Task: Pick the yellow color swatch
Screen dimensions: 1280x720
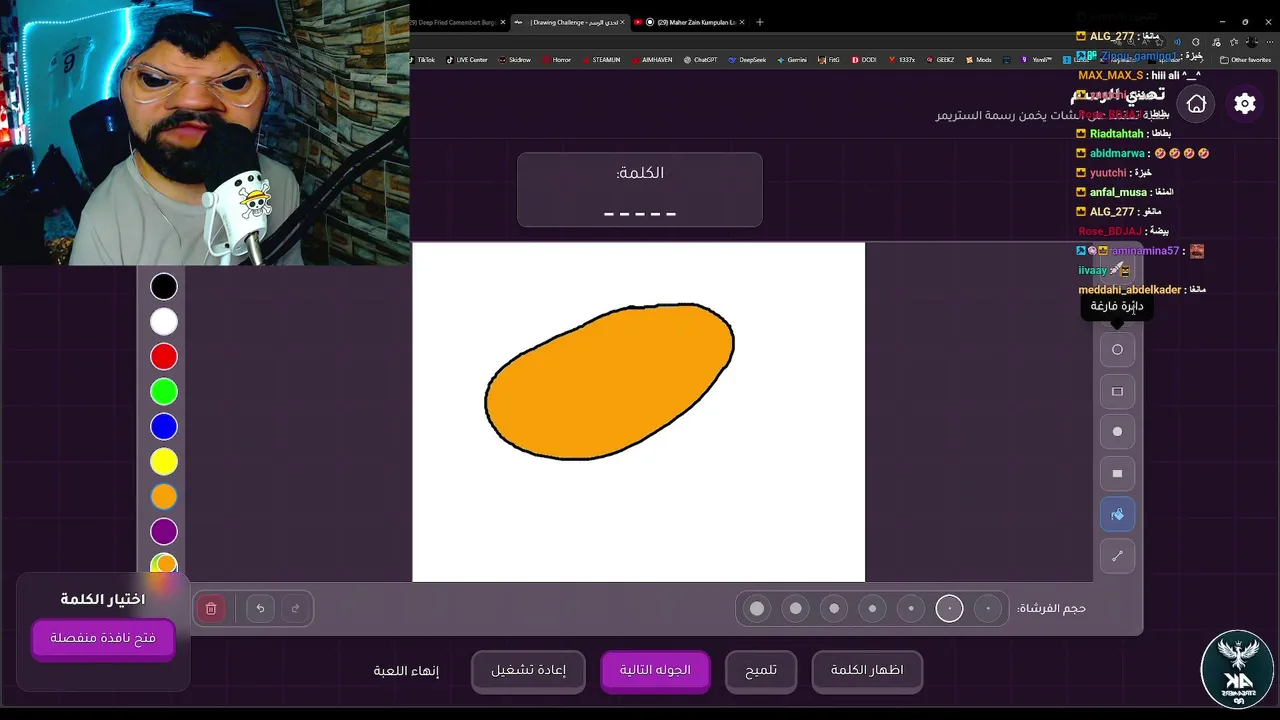Action: [164, 462]
